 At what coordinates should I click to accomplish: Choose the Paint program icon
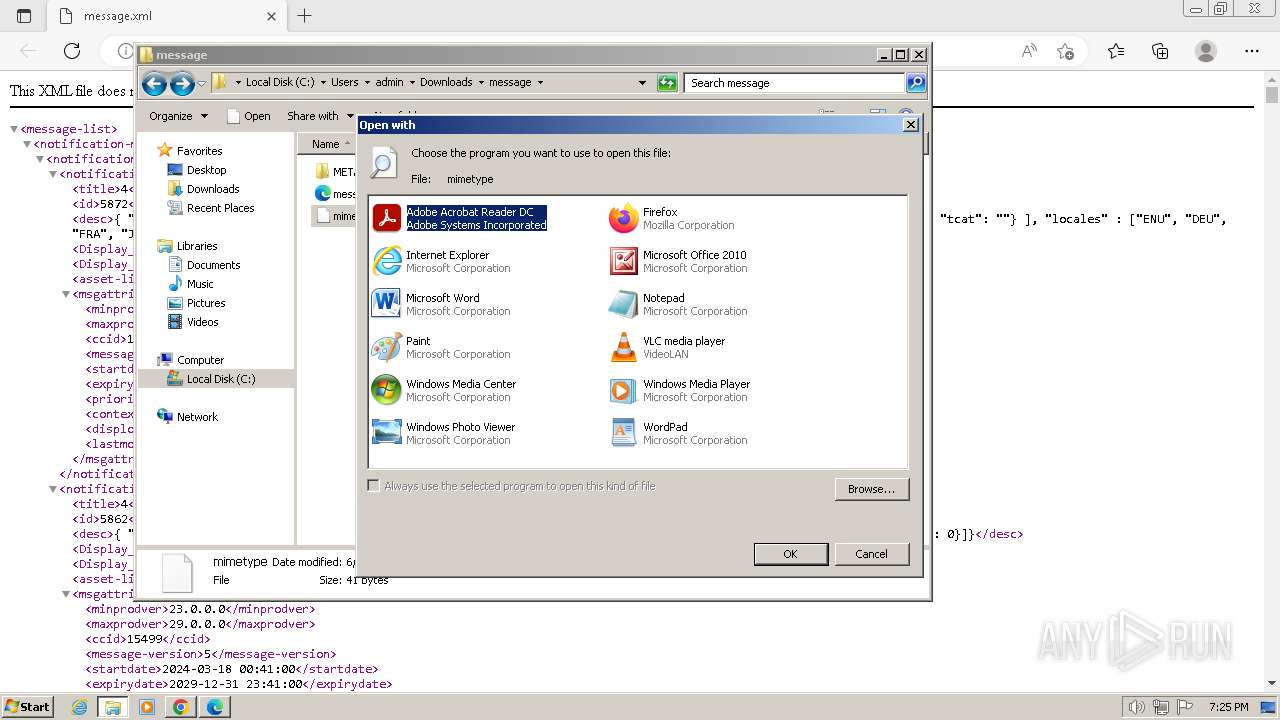coord(387,347)
